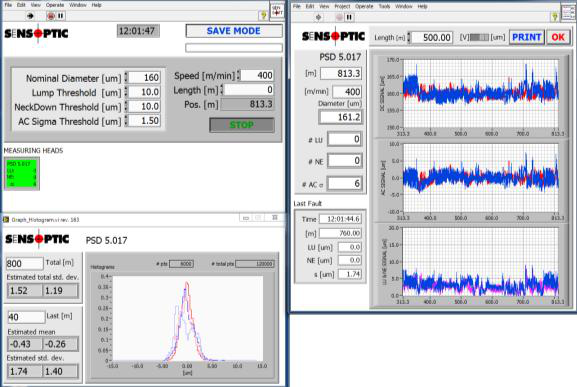Click Last Fault Time value 12:01:44.6
Image resolution: width=577 pixels, height=387 pixels.
[x=340, y=219]
